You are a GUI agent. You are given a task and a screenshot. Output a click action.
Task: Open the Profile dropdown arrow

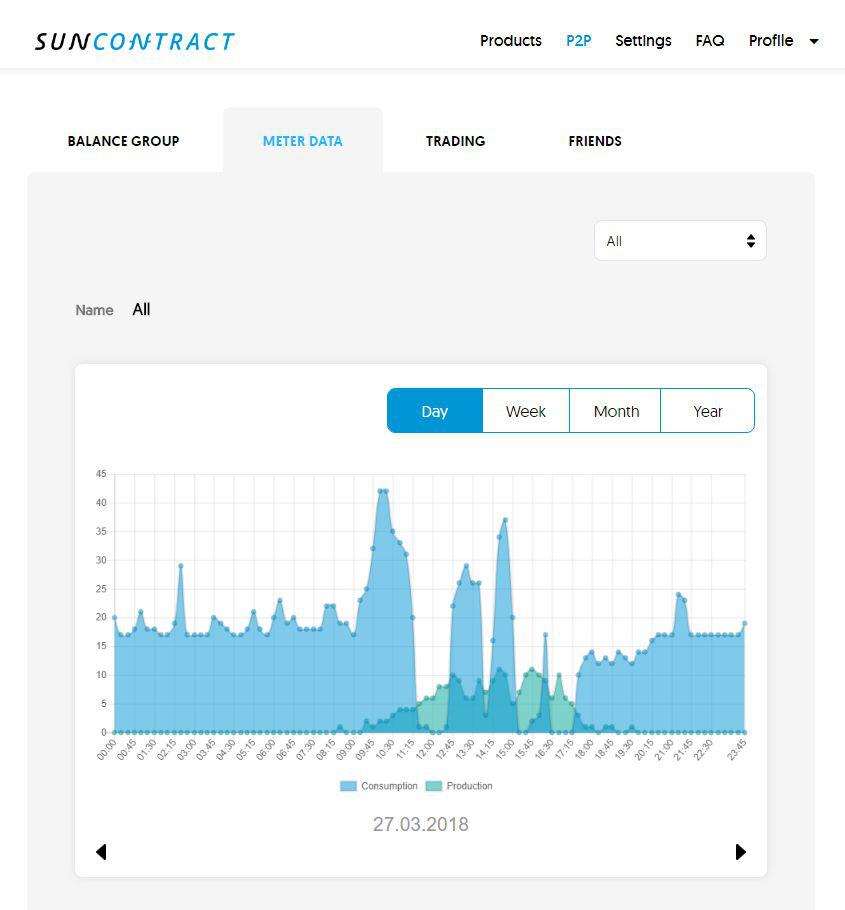pos(814,41)
